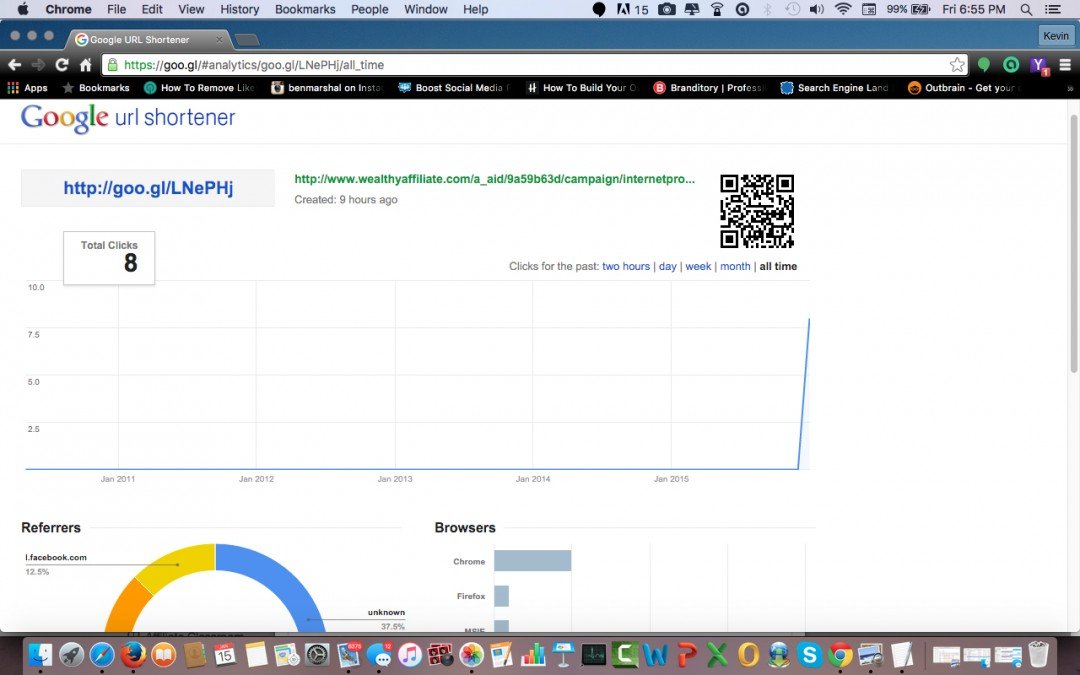Click the Wi-Fi status icon

click(x=842, y=10)
